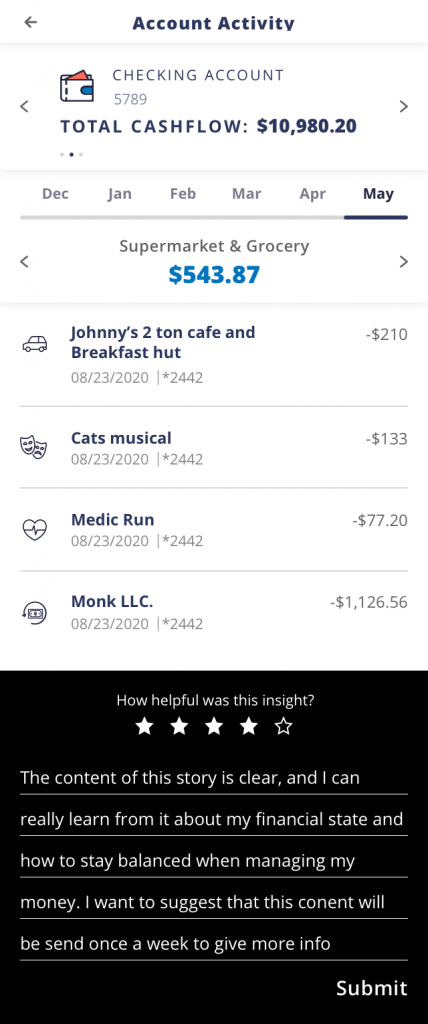
Task: Open the Monk LLC. transaction
Action: pyautogui.click(x=214, y=613)
